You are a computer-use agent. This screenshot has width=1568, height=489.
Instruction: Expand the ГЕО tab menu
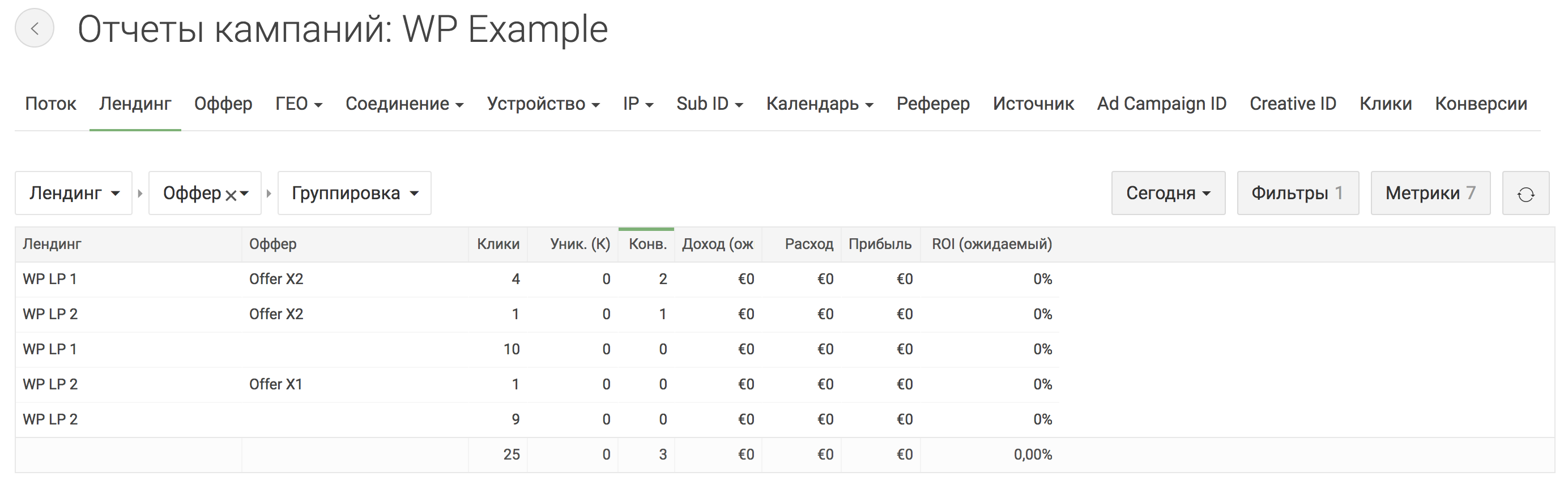coord(299,104)
